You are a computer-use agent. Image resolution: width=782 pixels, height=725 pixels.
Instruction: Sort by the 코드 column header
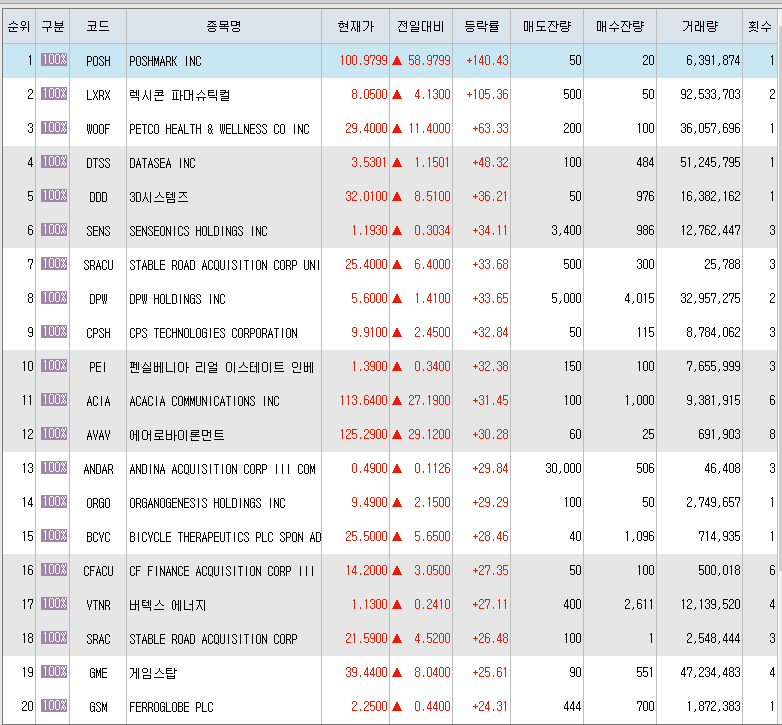coord(98,26)
